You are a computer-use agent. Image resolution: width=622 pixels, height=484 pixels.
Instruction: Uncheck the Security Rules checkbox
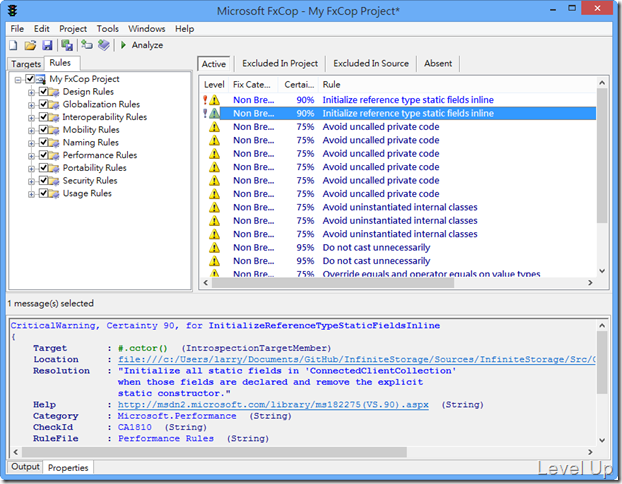coord(43,181)
